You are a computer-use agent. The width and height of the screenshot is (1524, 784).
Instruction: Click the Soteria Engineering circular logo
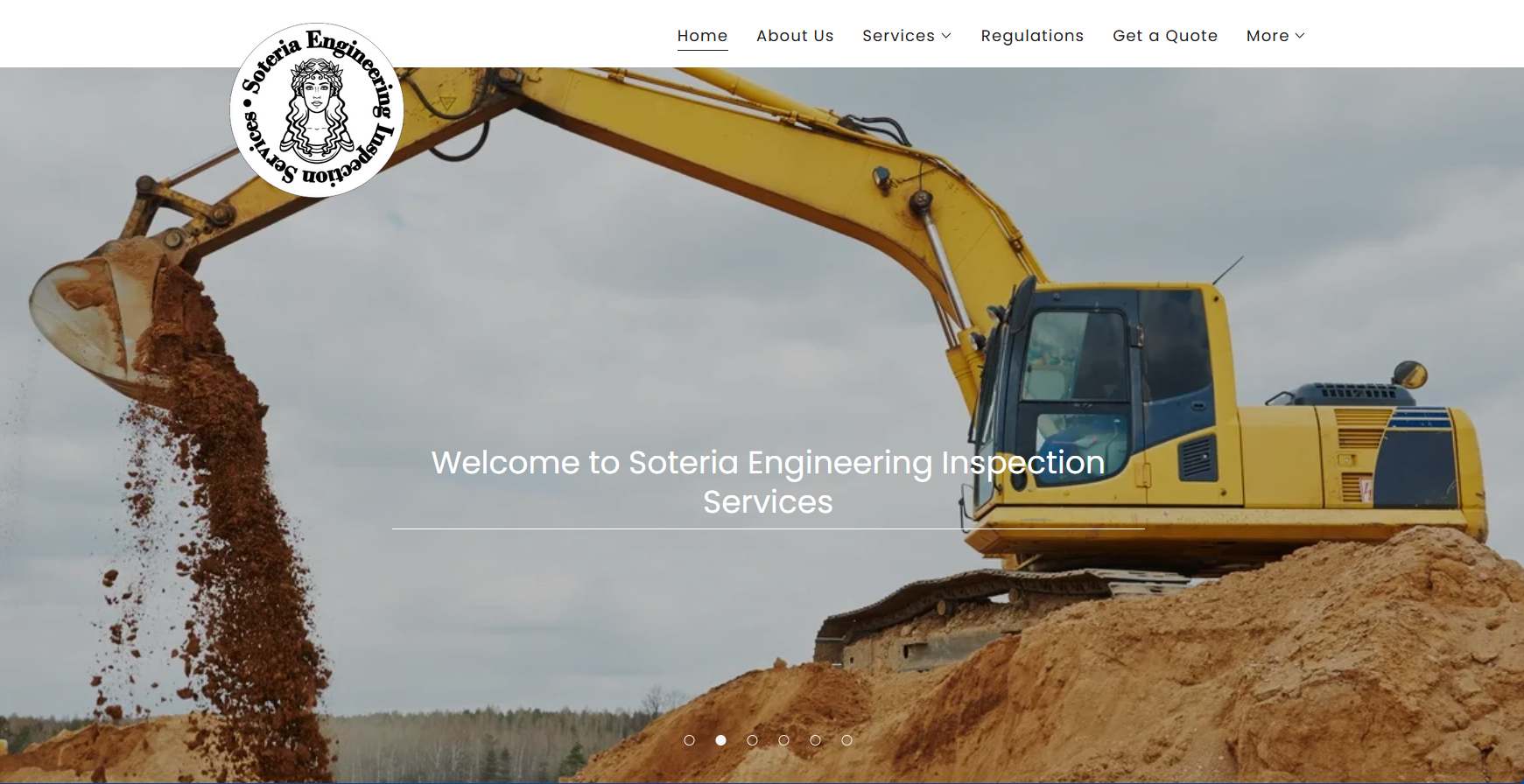(317, 110)
